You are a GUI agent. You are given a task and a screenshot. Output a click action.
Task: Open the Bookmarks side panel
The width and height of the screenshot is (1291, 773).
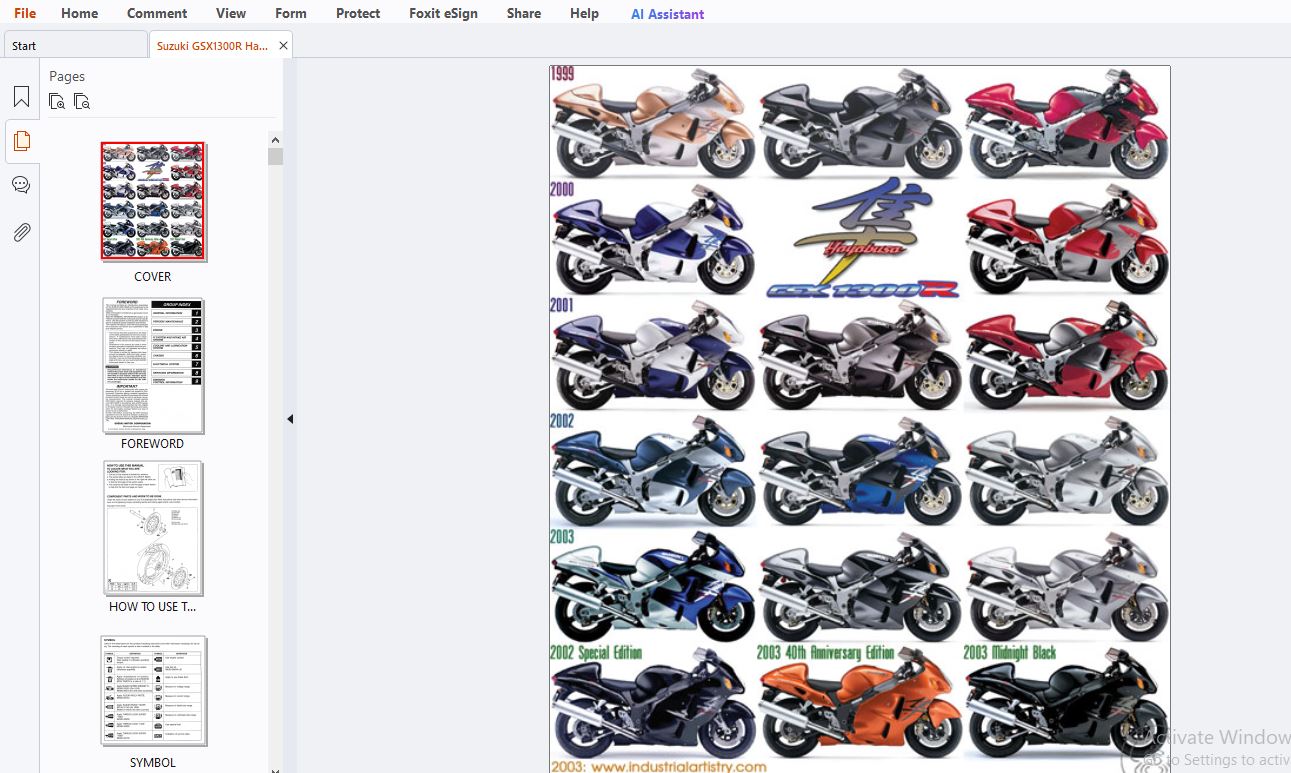pos(21,97)
